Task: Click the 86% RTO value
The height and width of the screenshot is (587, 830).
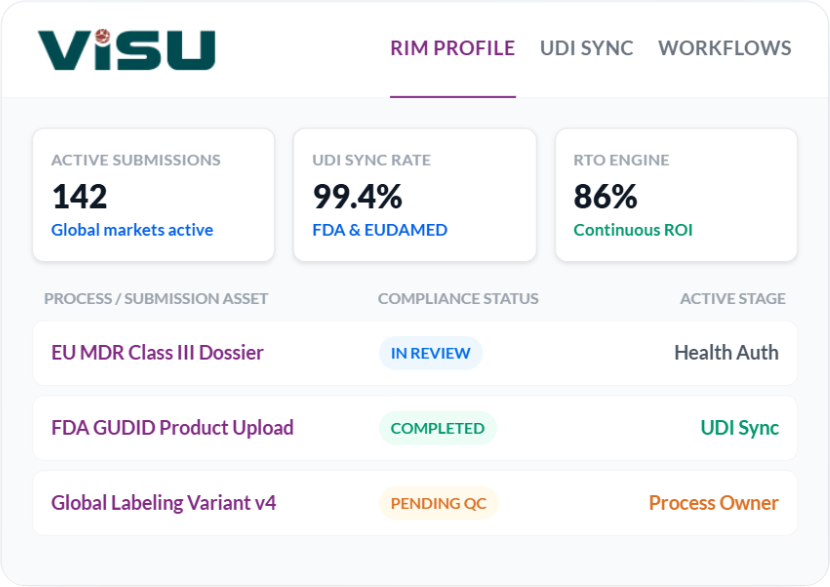Action: click(x=606, y=196)
